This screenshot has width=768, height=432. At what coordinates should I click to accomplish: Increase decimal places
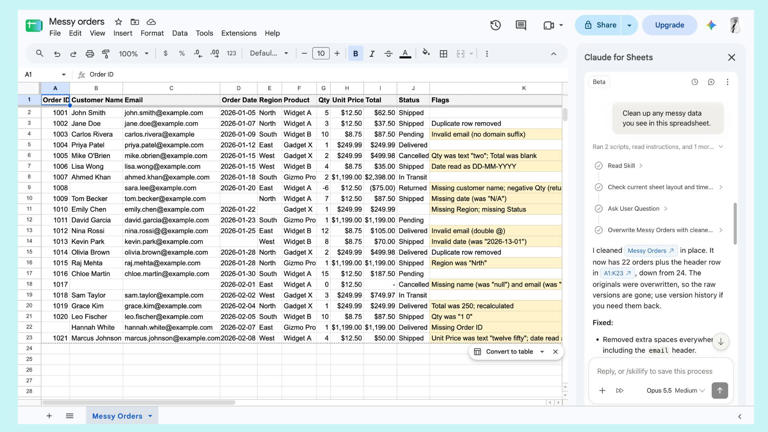click(215, 54)
